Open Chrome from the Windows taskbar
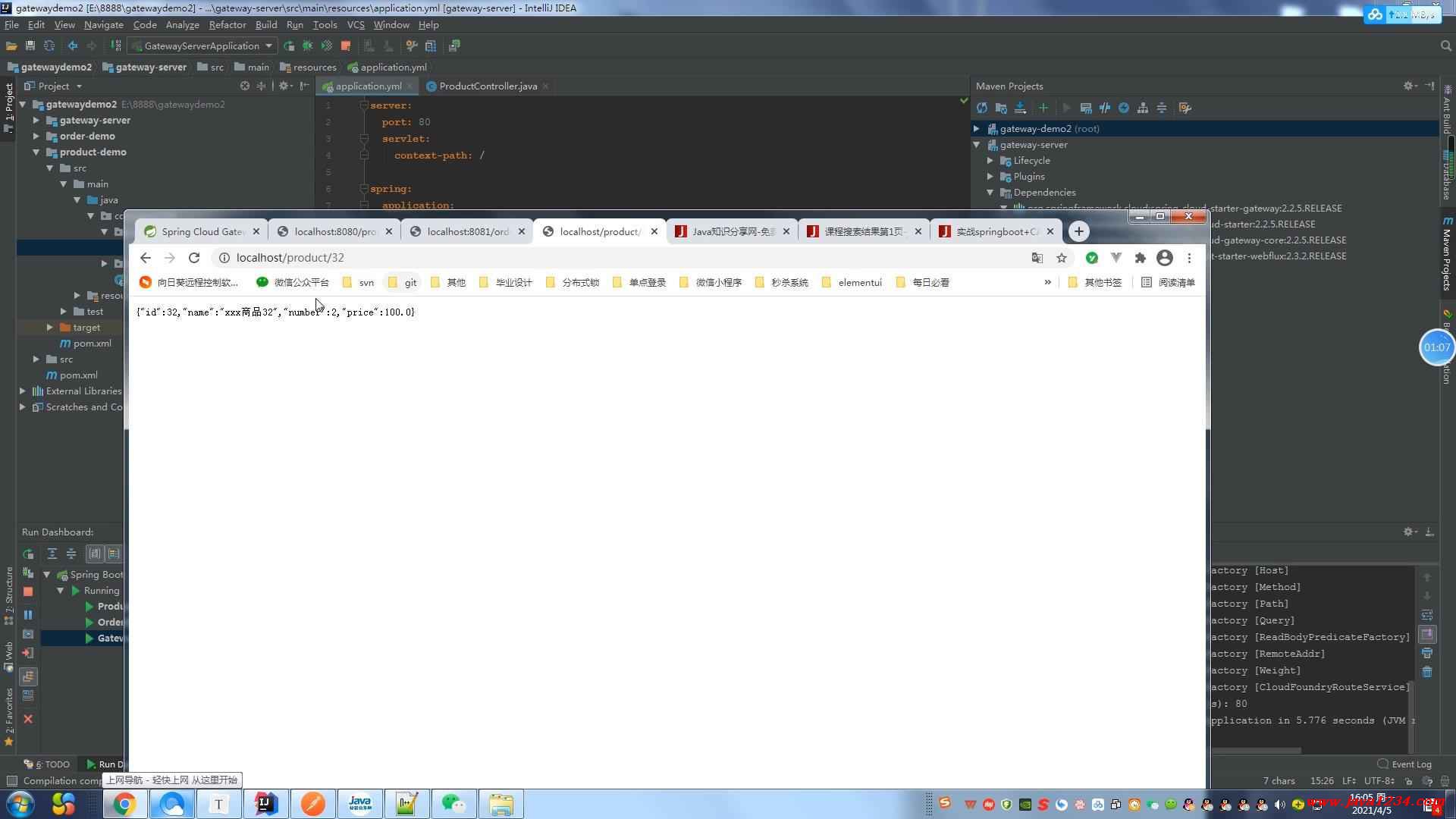The height and width of the screenshot is (819, 1456). pyautogui.click(x=125, y=804)
